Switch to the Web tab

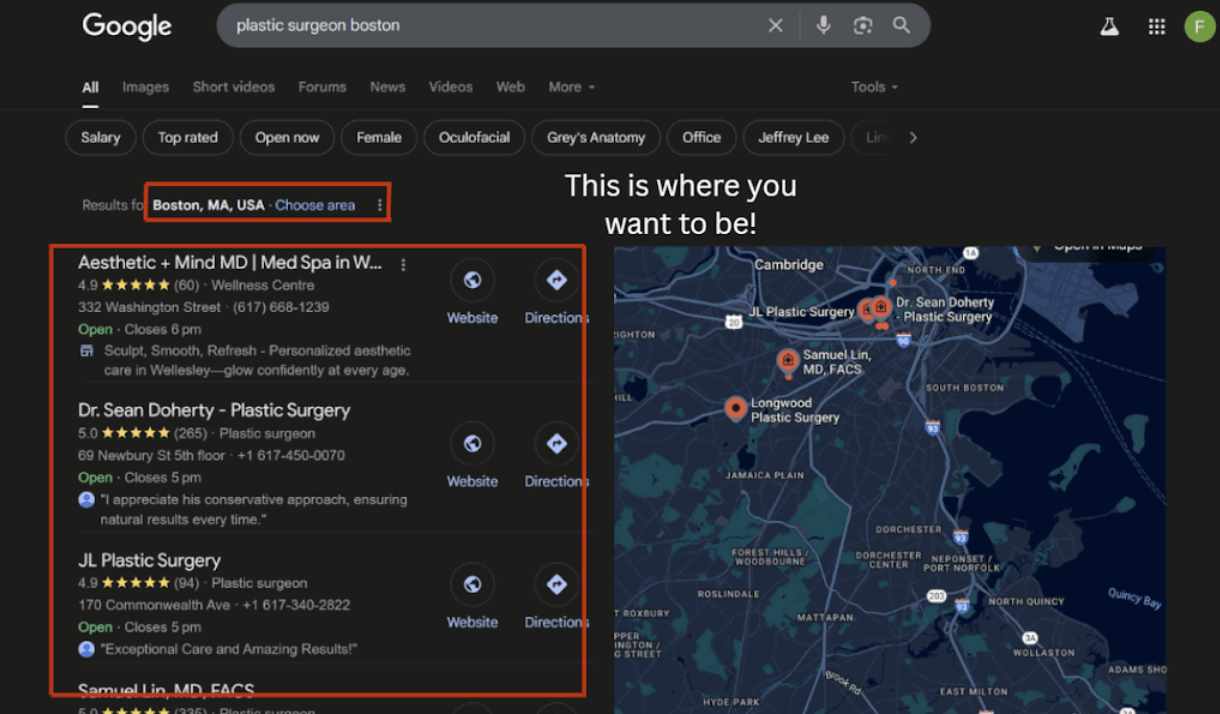coord(511,87)
